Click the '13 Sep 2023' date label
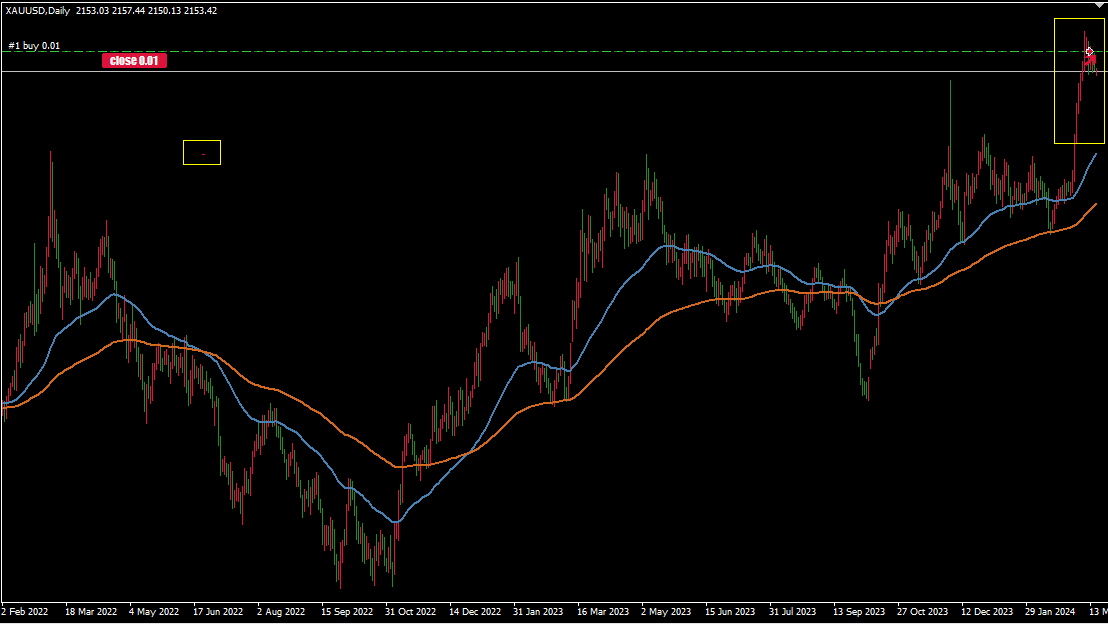The width and height of the screenshot is (1108, 625). [859, 612]
